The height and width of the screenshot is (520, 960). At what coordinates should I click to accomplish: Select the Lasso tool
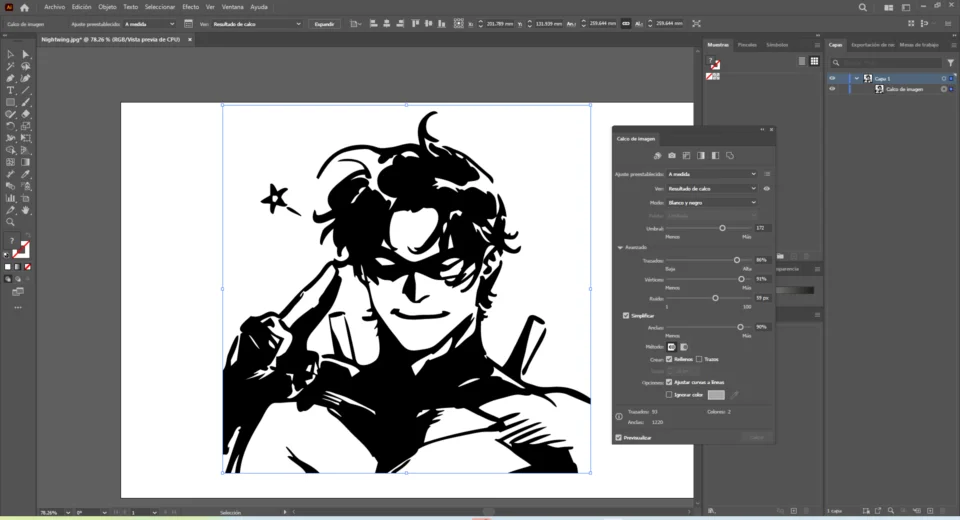(26, 66)
